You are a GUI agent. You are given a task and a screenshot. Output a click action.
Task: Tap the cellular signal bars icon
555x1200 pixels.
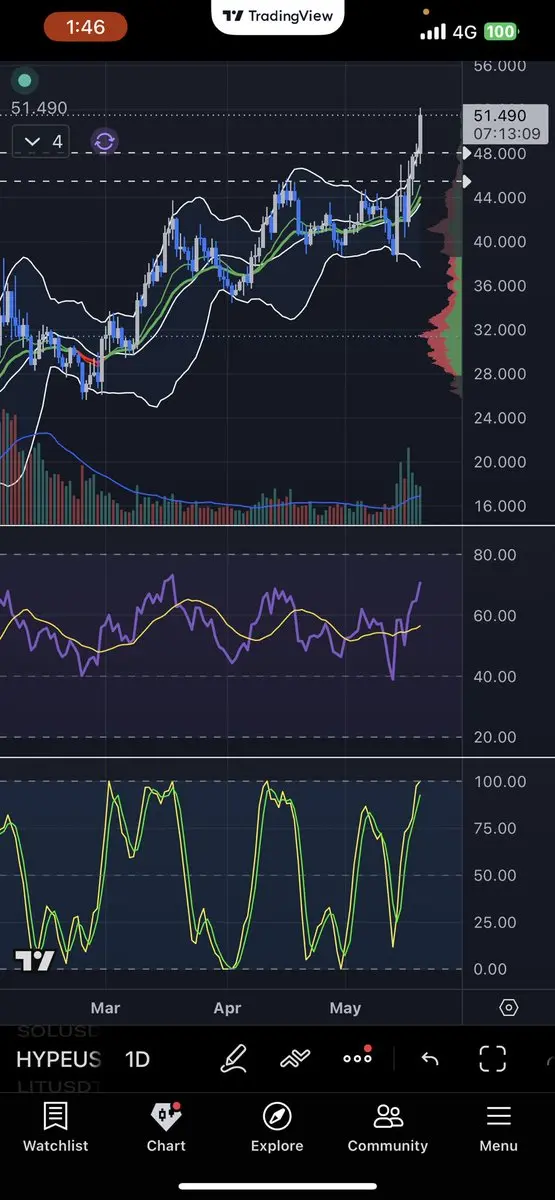click(x=433, y=32)
